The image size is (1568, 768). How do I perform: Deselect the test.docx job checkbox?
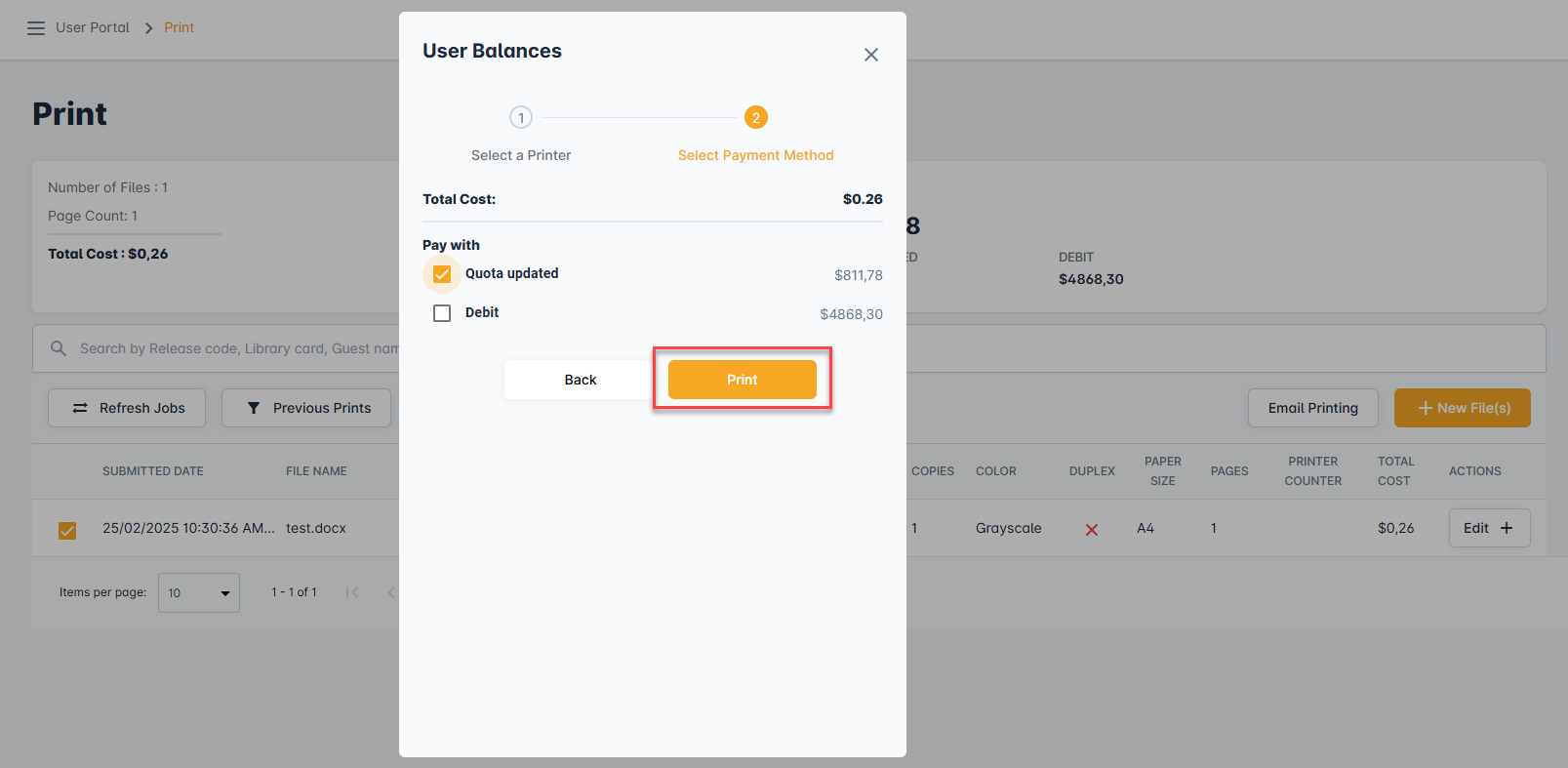coord(67,530)
